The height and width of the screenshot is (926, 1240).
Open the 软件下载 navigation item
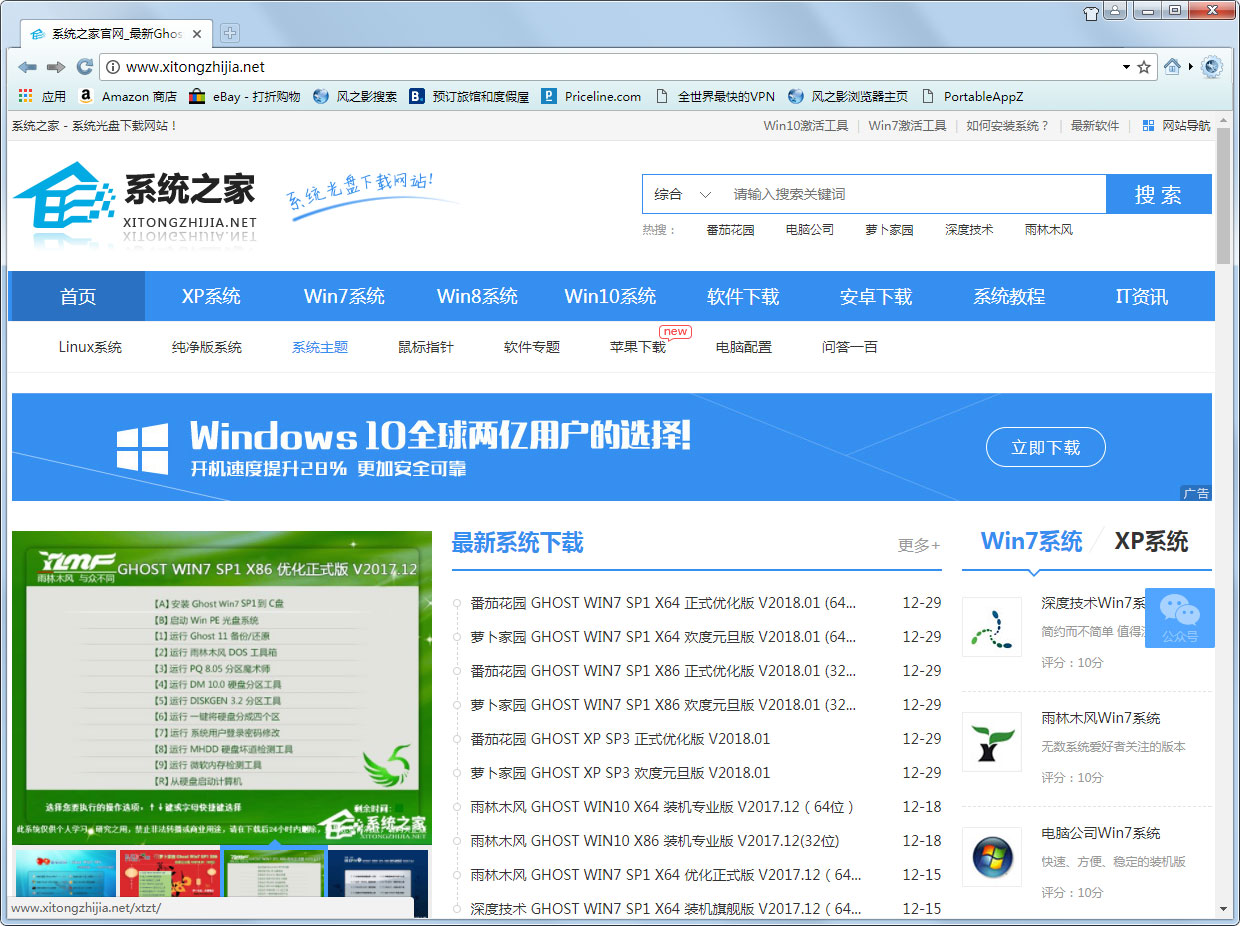pos(743,296)
